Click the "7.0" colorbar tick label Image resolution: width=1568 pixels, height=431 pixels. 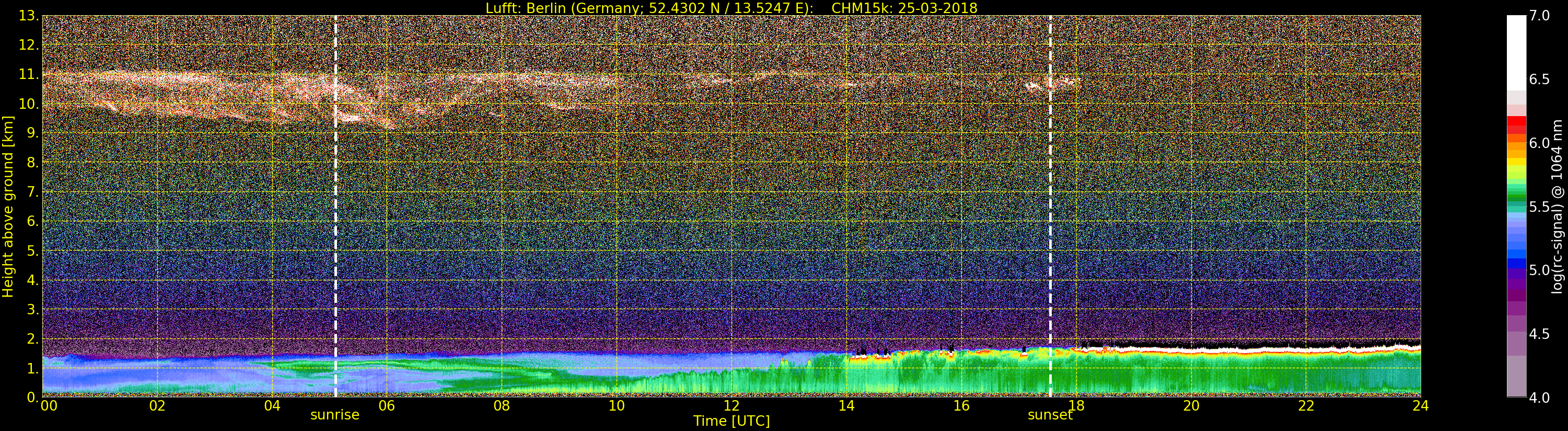[1539, 16]
